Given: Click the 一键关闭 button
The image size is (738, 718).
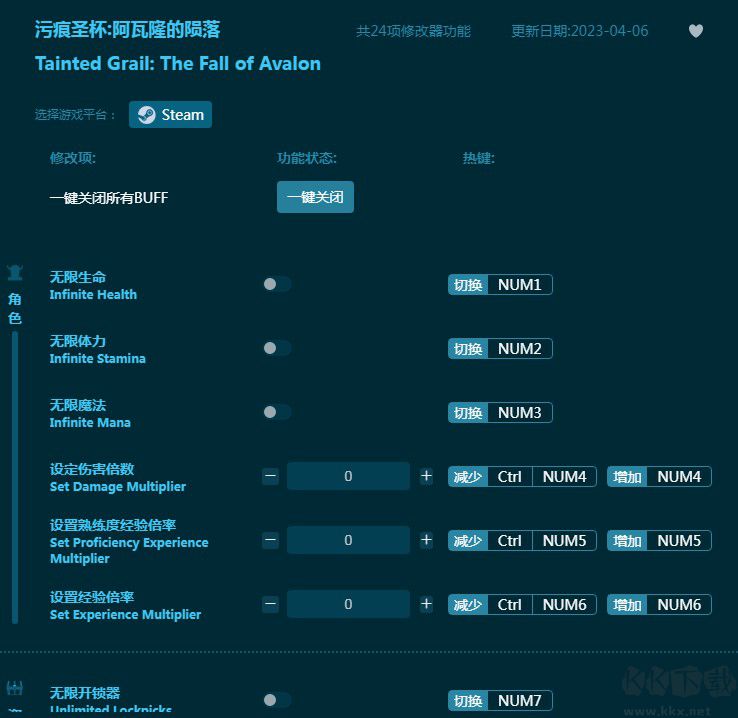Looking at the screenshot, I should pos(315,197).
